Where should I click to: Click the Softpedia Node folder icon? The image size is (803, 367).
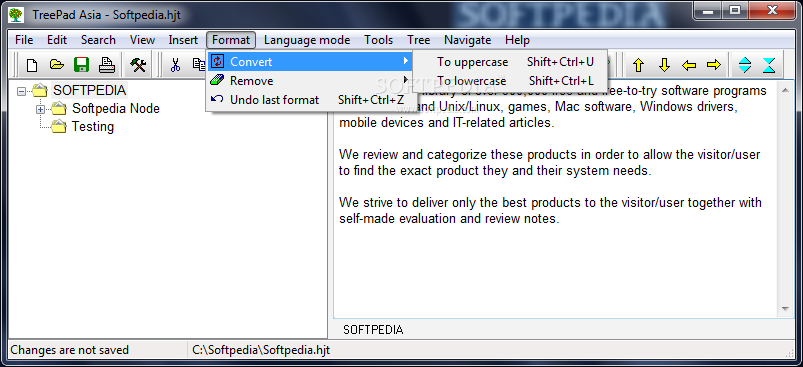pos(59,109)
